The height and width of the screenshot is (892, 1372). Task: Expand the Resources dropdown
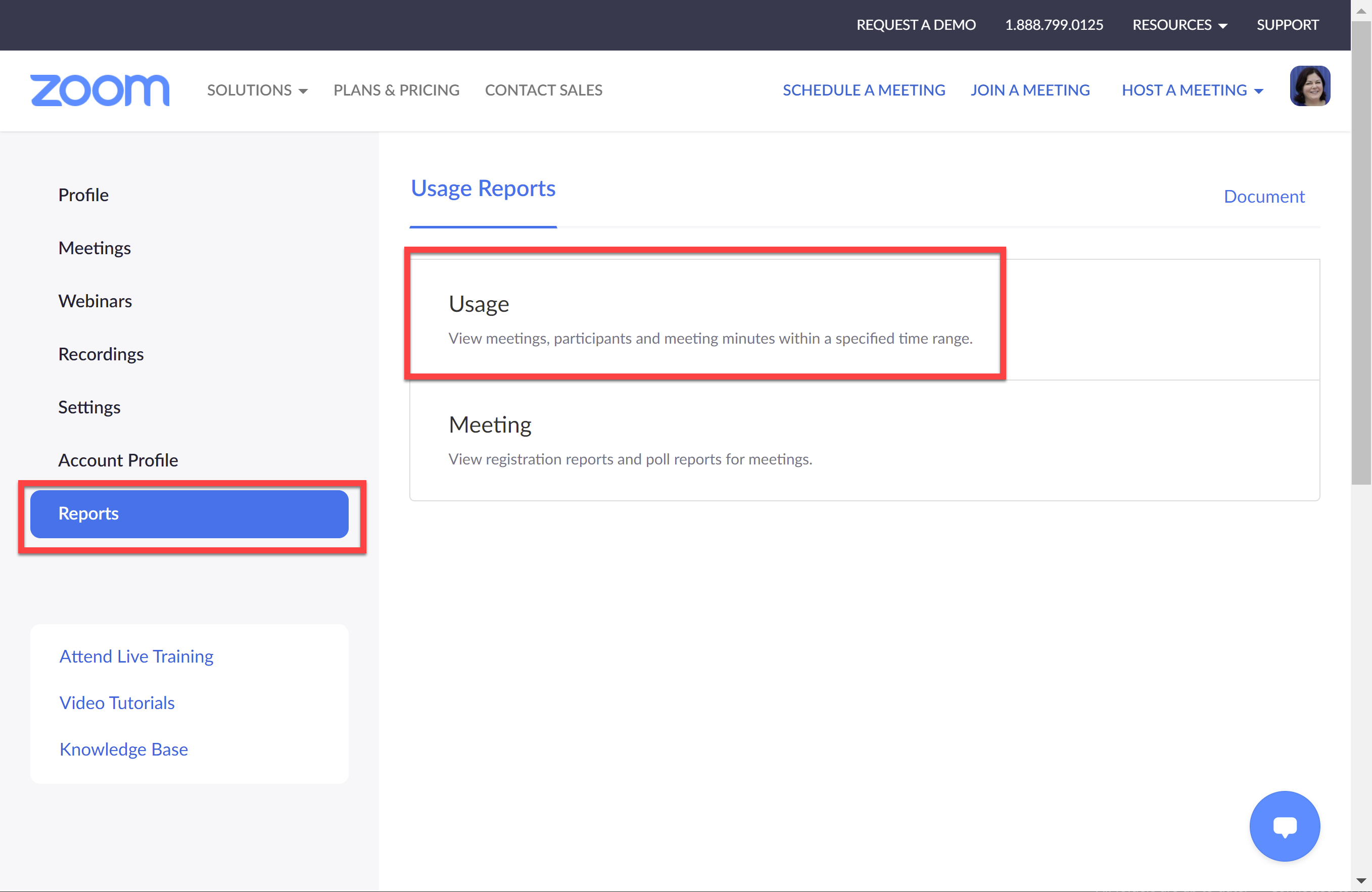point(1179,25)
